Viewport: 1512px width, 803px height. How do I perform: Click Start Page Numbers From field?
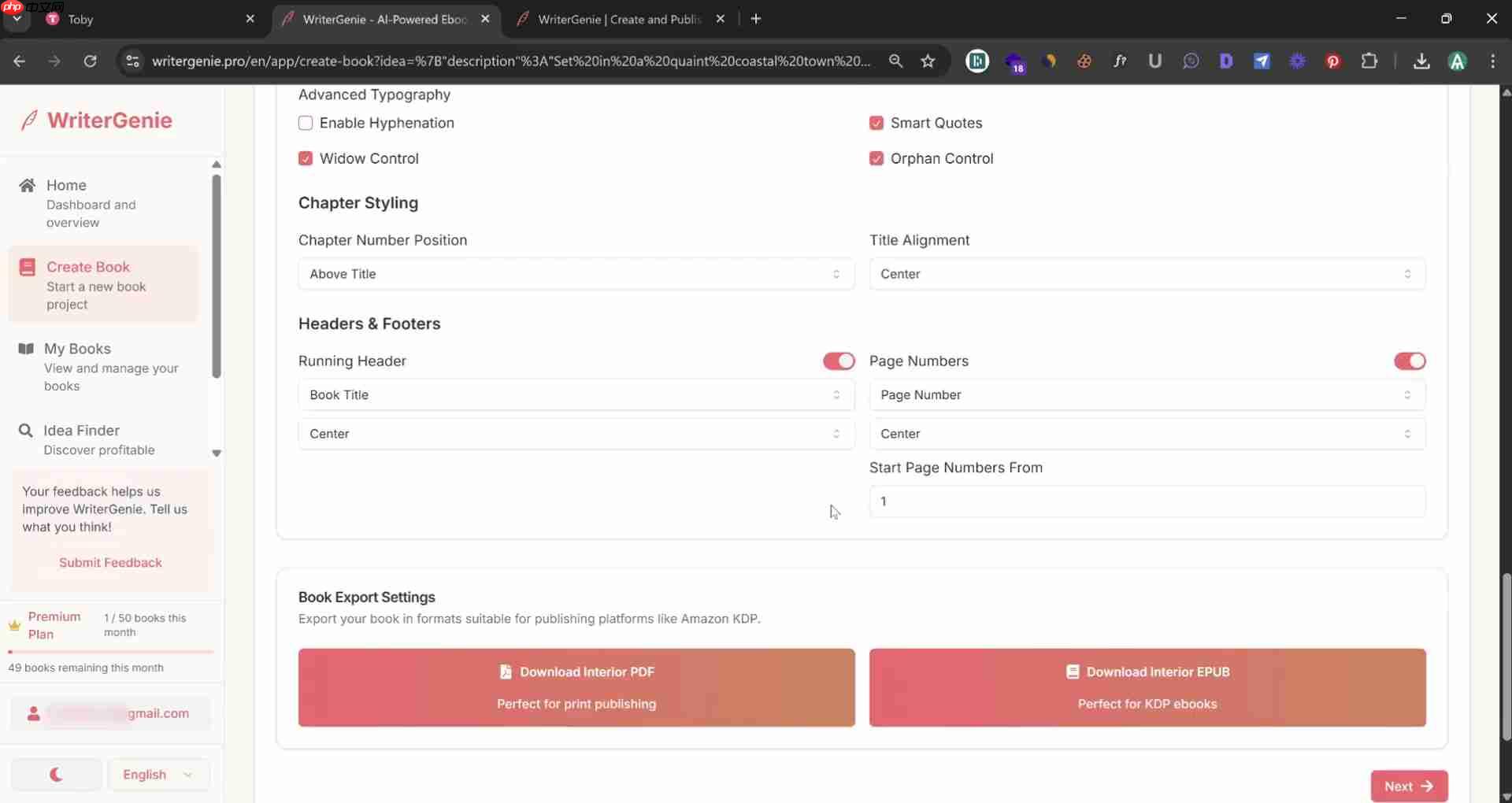pyautogui.click(x=1147, y=501)
